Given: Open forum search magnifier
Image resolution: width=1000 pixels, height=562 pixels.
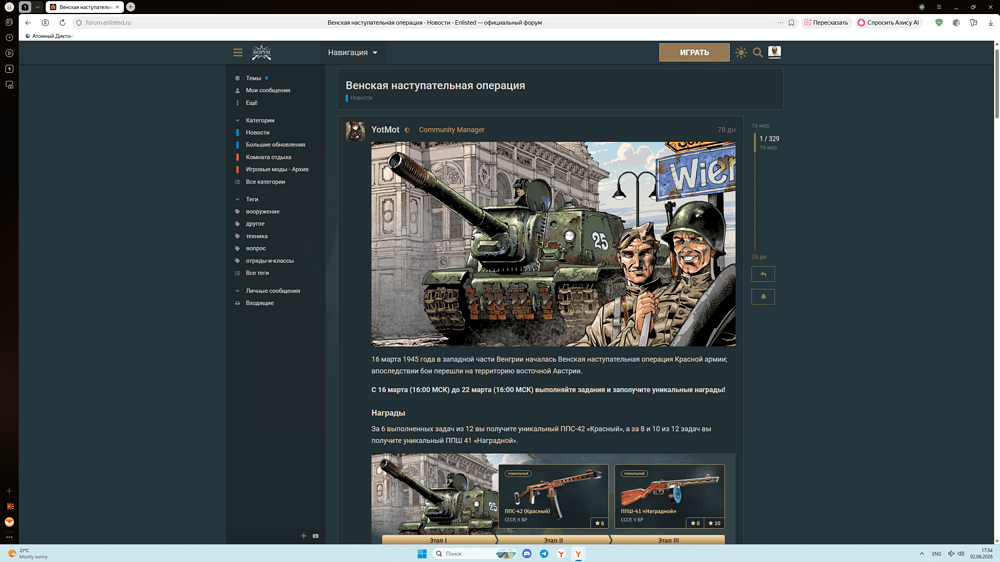Looking at the screenshot, I should [758, 52].
